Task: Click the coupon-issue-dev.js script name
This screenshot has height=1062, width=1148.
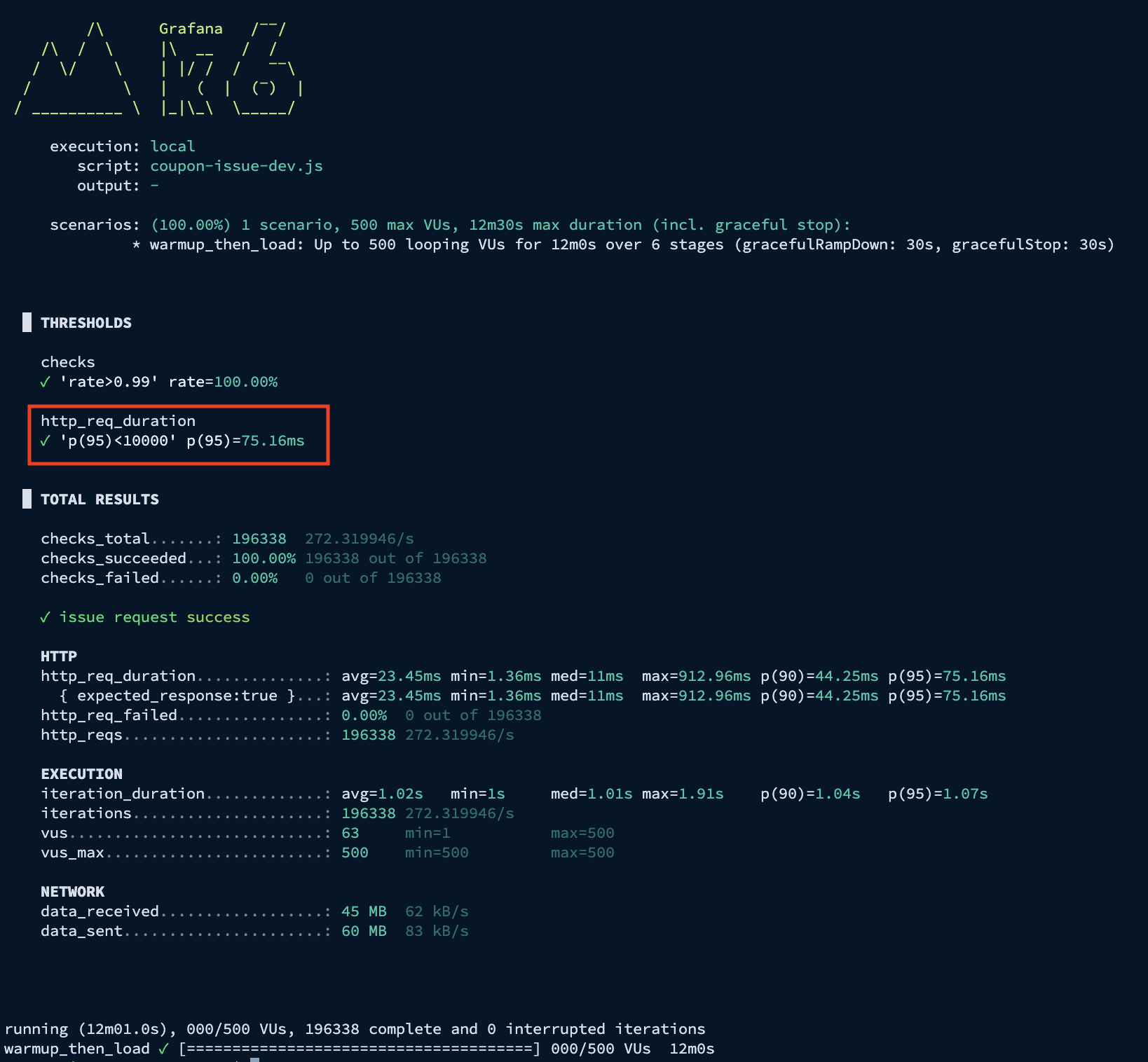Action: (x=236, y=166)
